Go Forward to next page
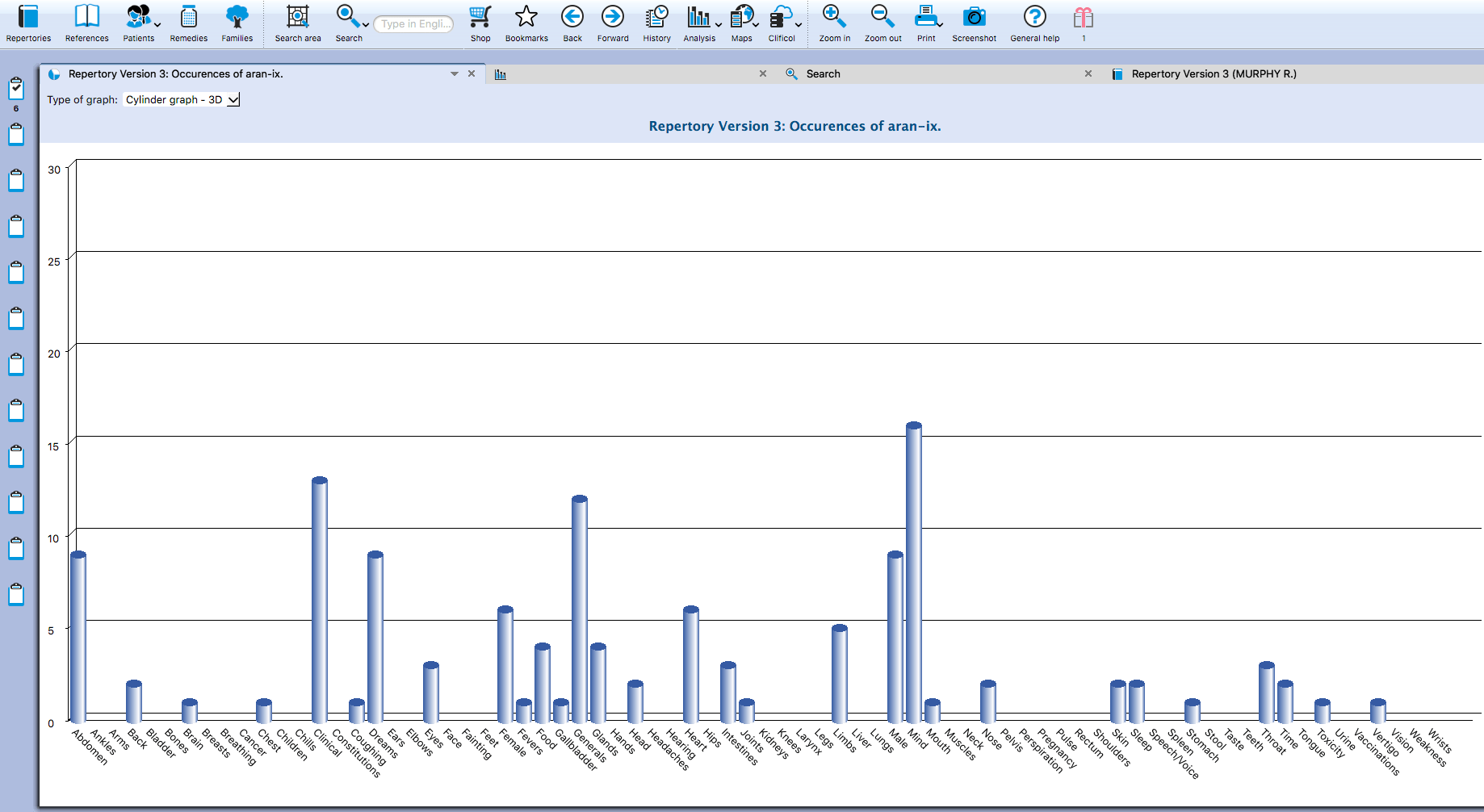Image resolution: width=1484 pixels, height=812 pixels. pyautogui.click(x=613, y=23)
